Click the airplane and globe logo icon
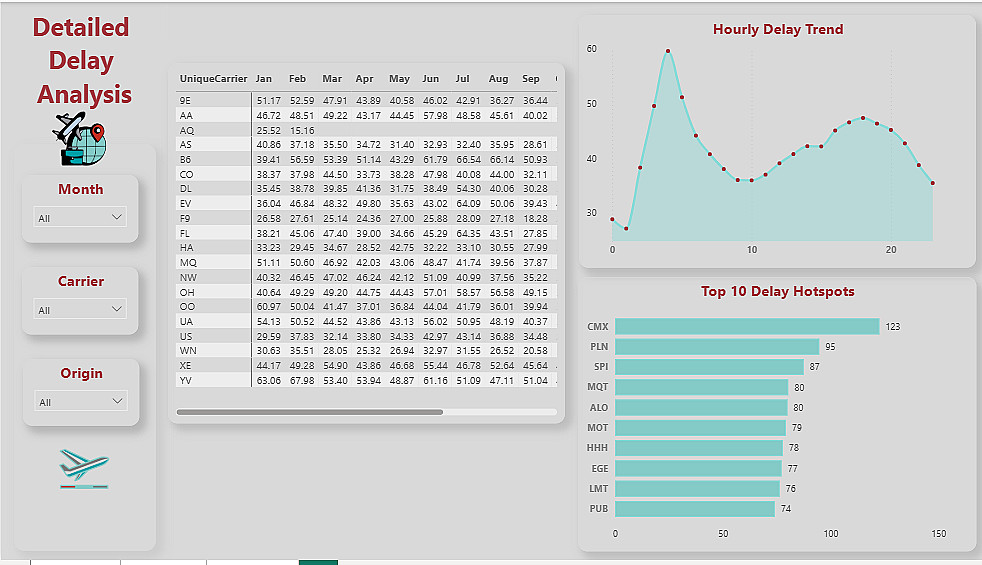The width and height of the screenshot is (982, 565). coord(80,138)
